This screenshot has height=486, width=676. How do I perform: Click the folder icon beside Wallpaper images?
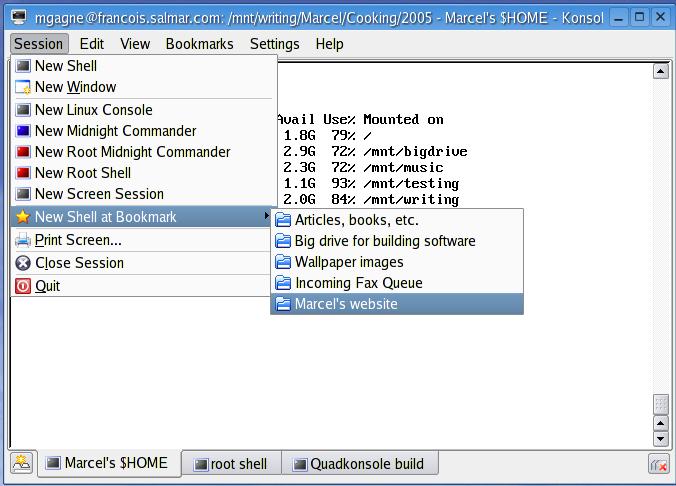click(x=283, y=262)
